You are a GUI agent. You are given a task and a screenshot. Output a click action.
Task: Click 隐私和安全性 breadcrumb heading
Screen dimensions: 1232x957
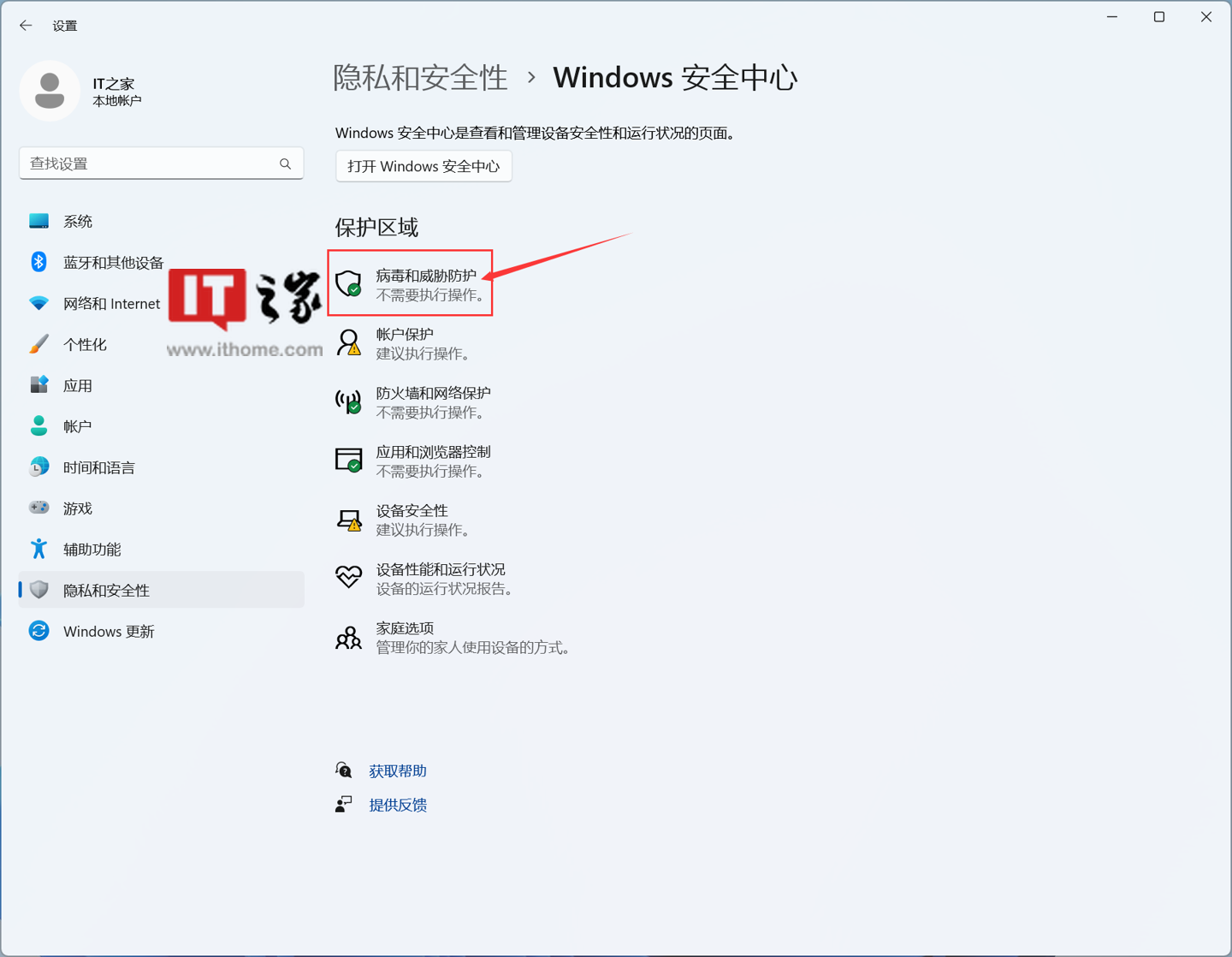click(x=420, y=78)
